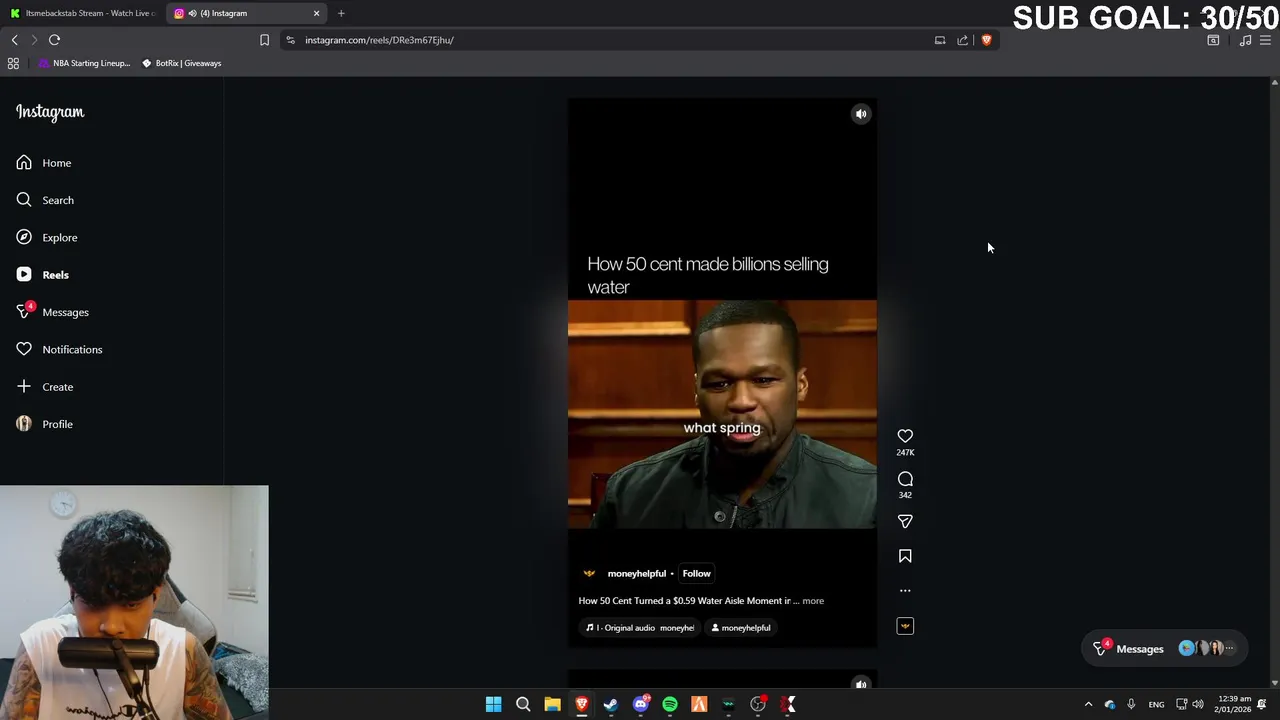Image resolution: width=1280 pixels, height=720 pixels.
Task: Like the 50 Cent reel with the heart icon
Action: click(x=905, y=436)
